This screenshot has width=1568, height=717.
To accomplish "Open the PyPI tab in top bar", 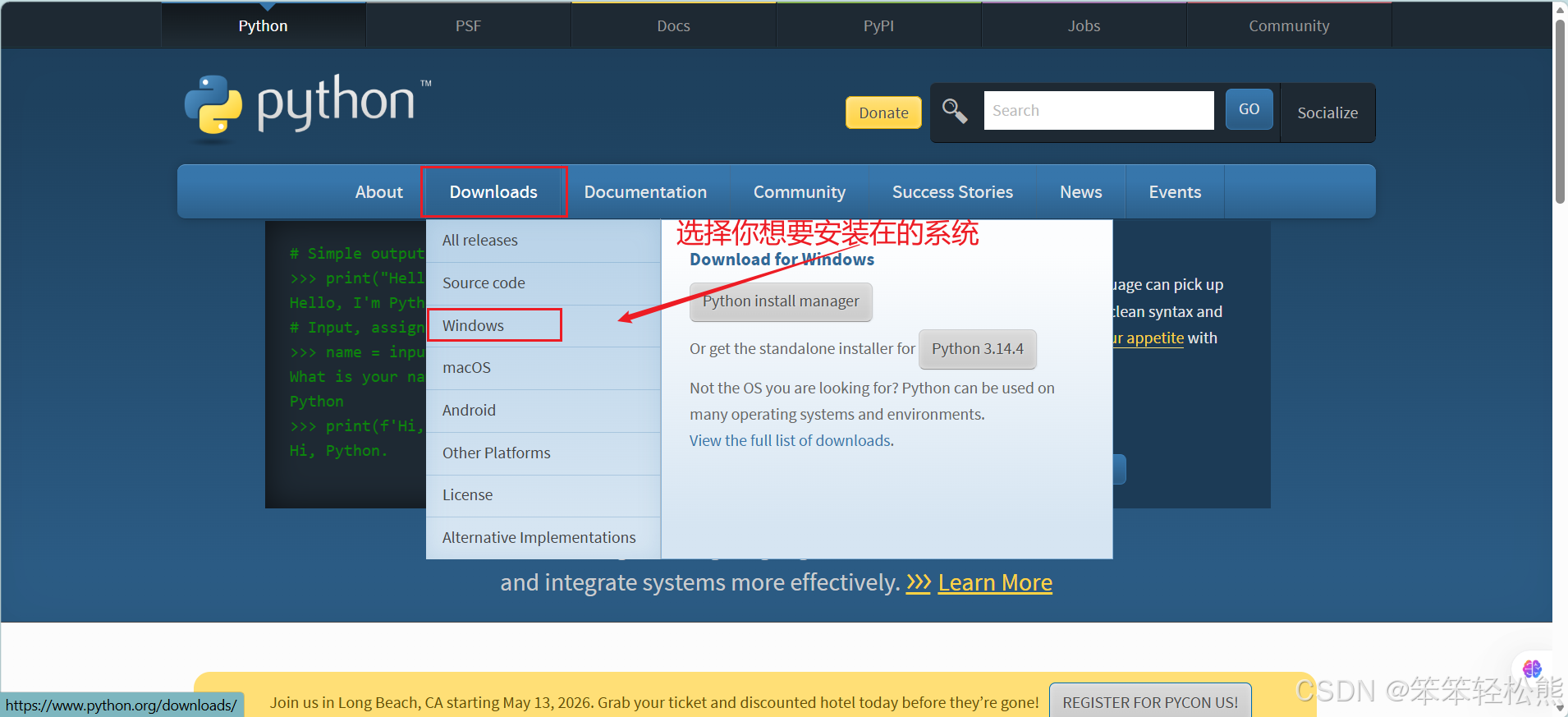I will pyautogui.click(x=878, y=25).
